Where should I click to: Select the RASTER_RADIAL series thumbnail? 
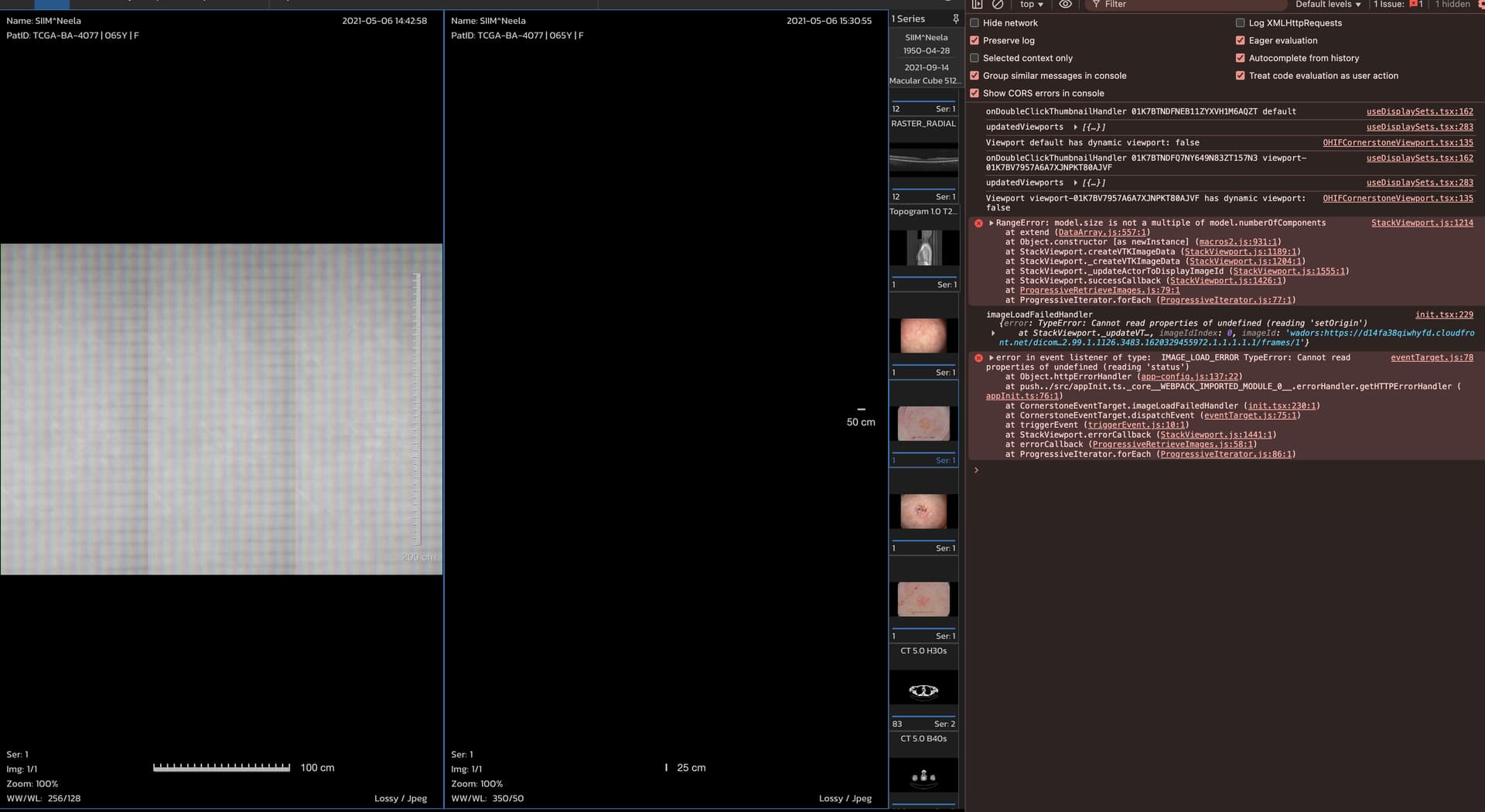[x=923, y=160]
